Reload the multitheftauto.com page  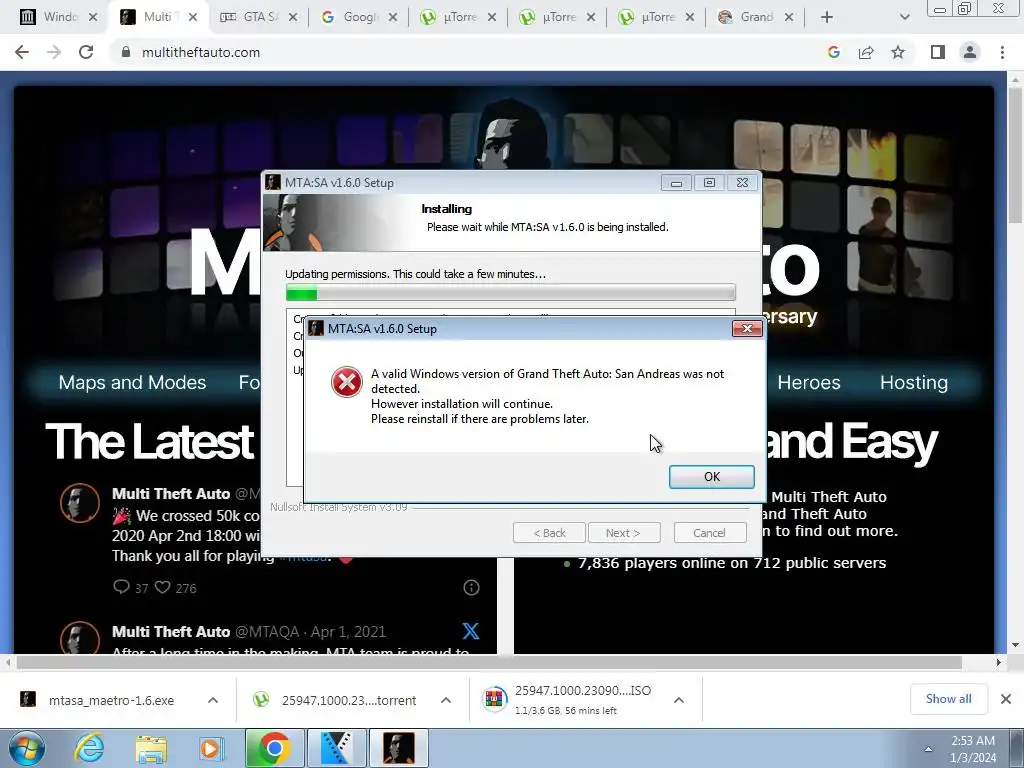click(x=86, y=52)
